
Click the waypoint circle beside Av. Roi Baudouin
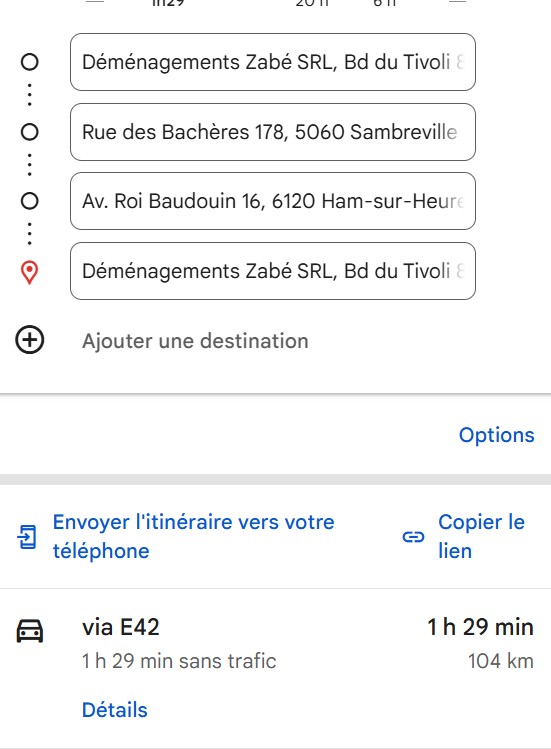click(x=30, y=201)
